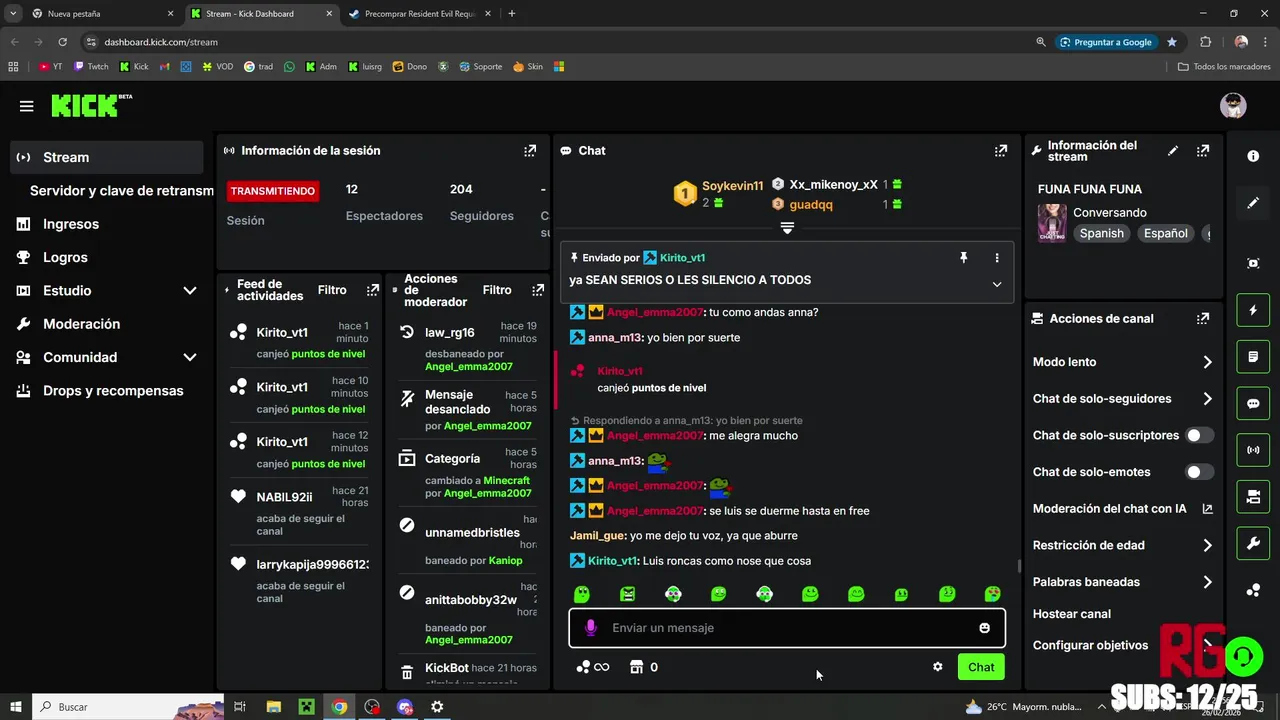Image resolution: width=1280 pixels, height=720 pixels.
Task: Open Palabras baneadas options
Action: pyautogui.click(x=1122, y=582)
